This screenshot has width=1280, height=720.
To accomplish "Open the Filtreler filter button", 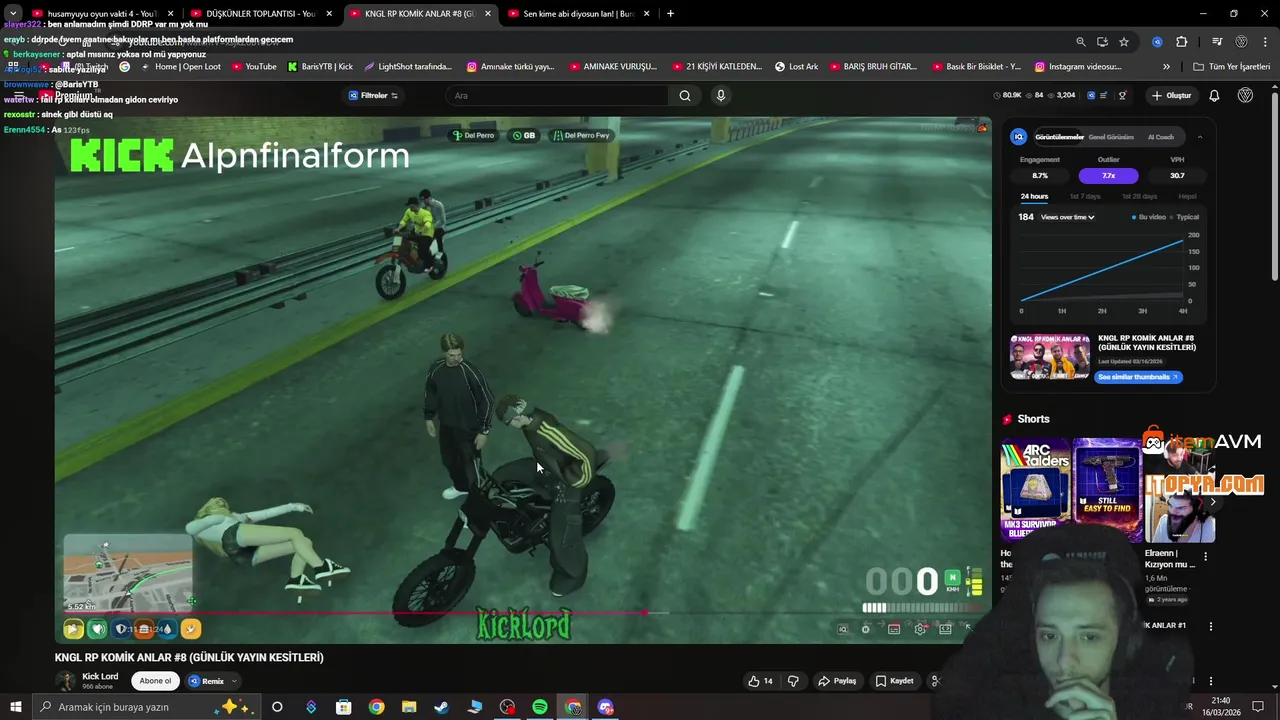I will 373,95.
